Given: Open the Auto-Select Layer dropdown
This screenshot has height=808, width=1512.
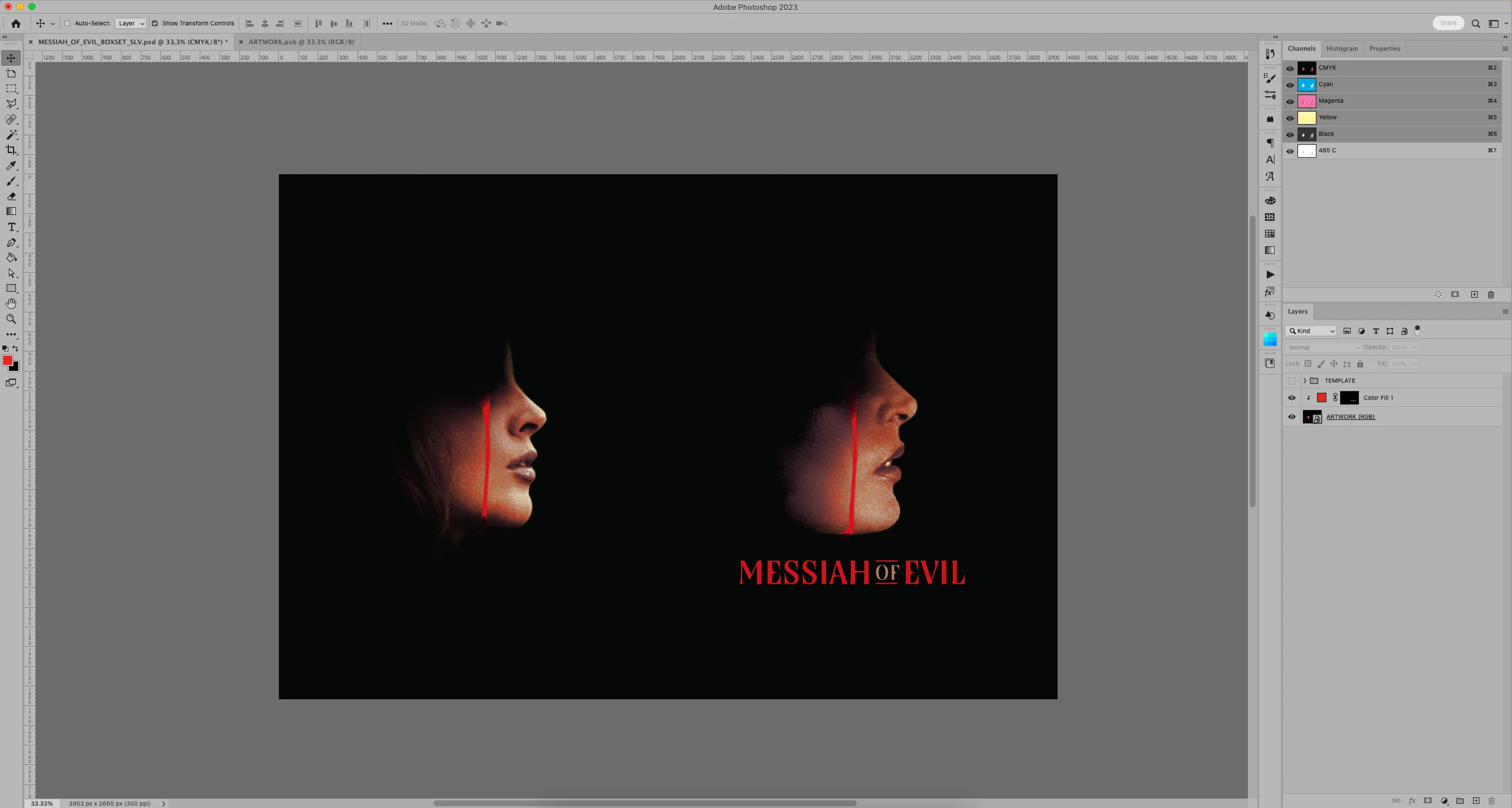Looking at the screenshot, I should point(131,24).
